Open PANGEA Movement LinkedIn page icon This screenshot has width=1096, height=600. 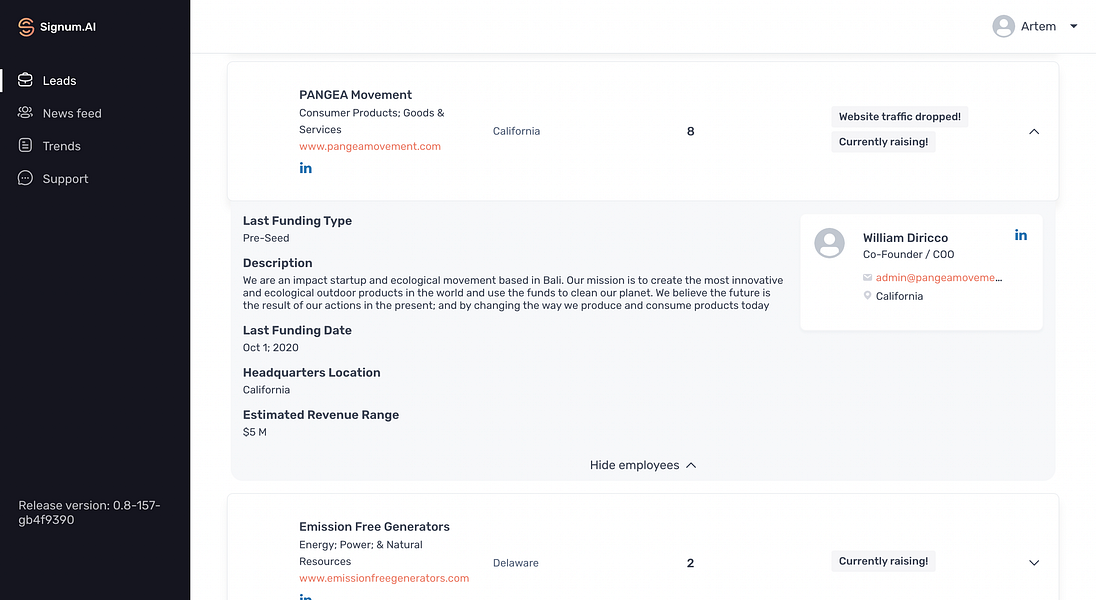click(305, 168)
